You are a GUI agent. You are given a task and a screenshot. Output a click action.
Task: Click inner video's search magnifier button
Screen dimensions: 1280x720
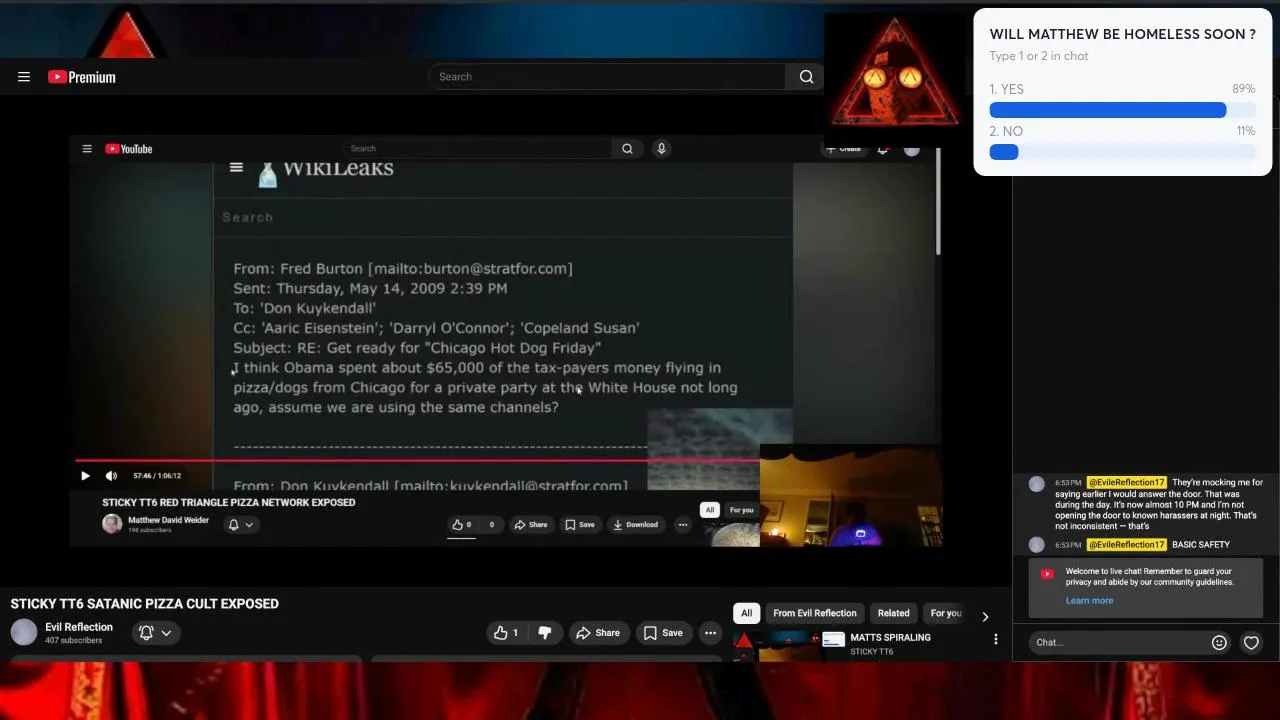click(627, 149)
